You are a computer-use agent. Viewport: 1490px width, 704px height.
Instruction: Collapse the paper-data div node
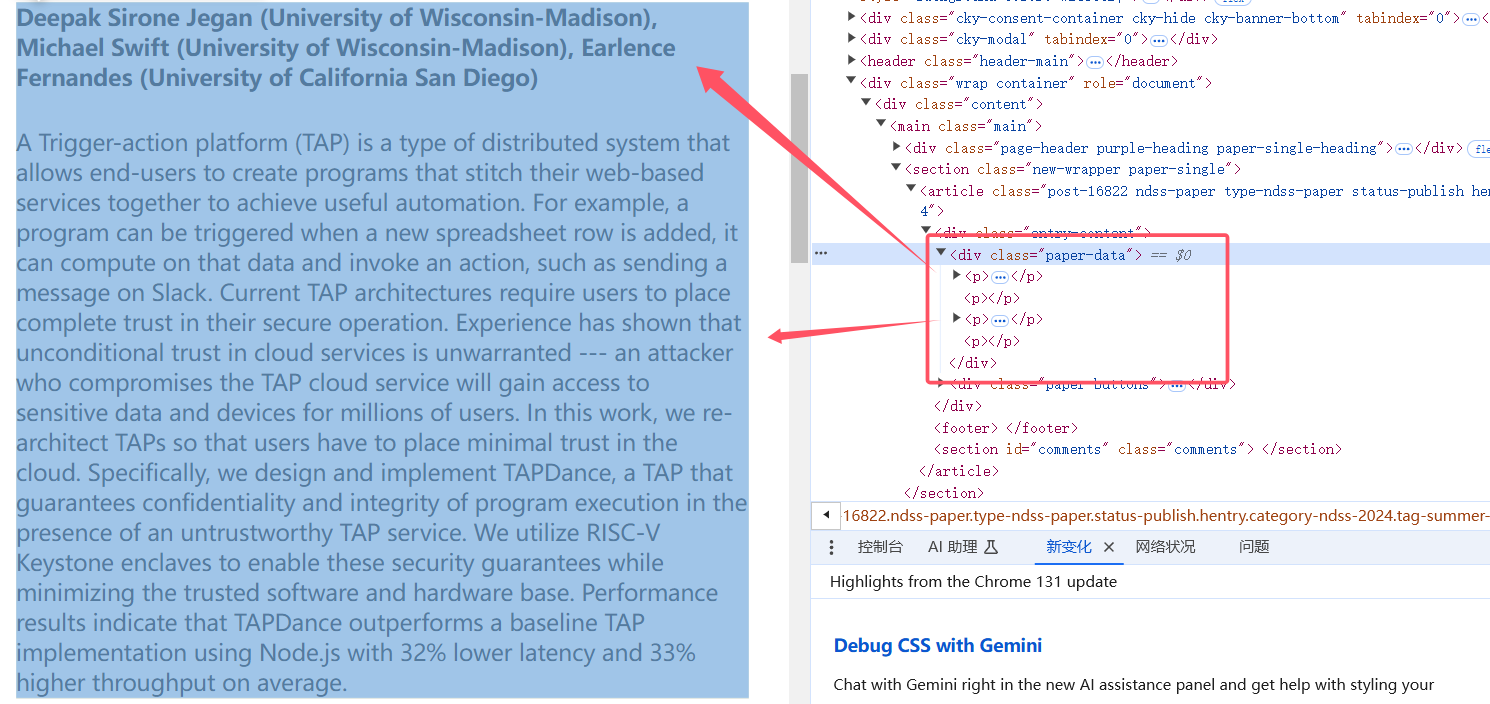[940, 254]
